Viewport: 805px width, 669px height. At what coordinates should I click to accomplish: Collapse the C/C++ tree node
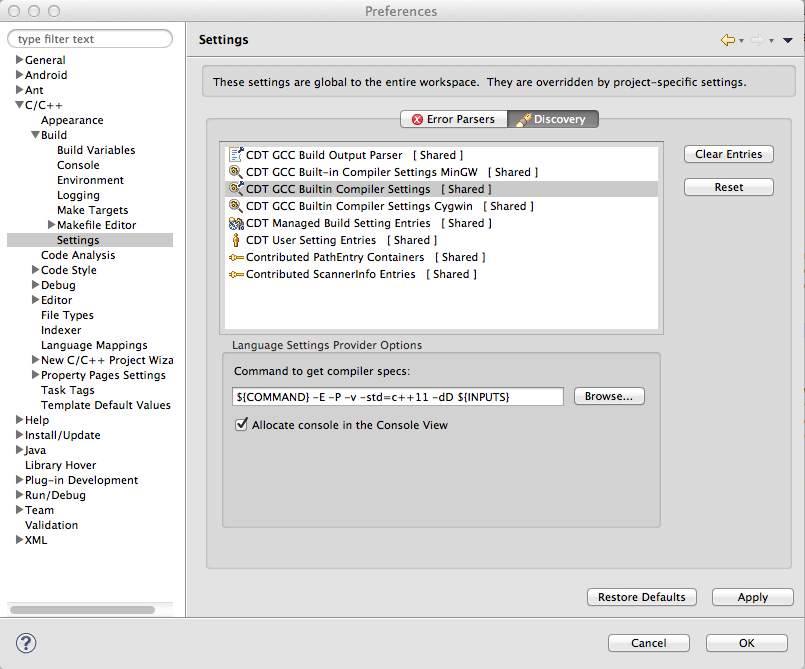(19, 105)
